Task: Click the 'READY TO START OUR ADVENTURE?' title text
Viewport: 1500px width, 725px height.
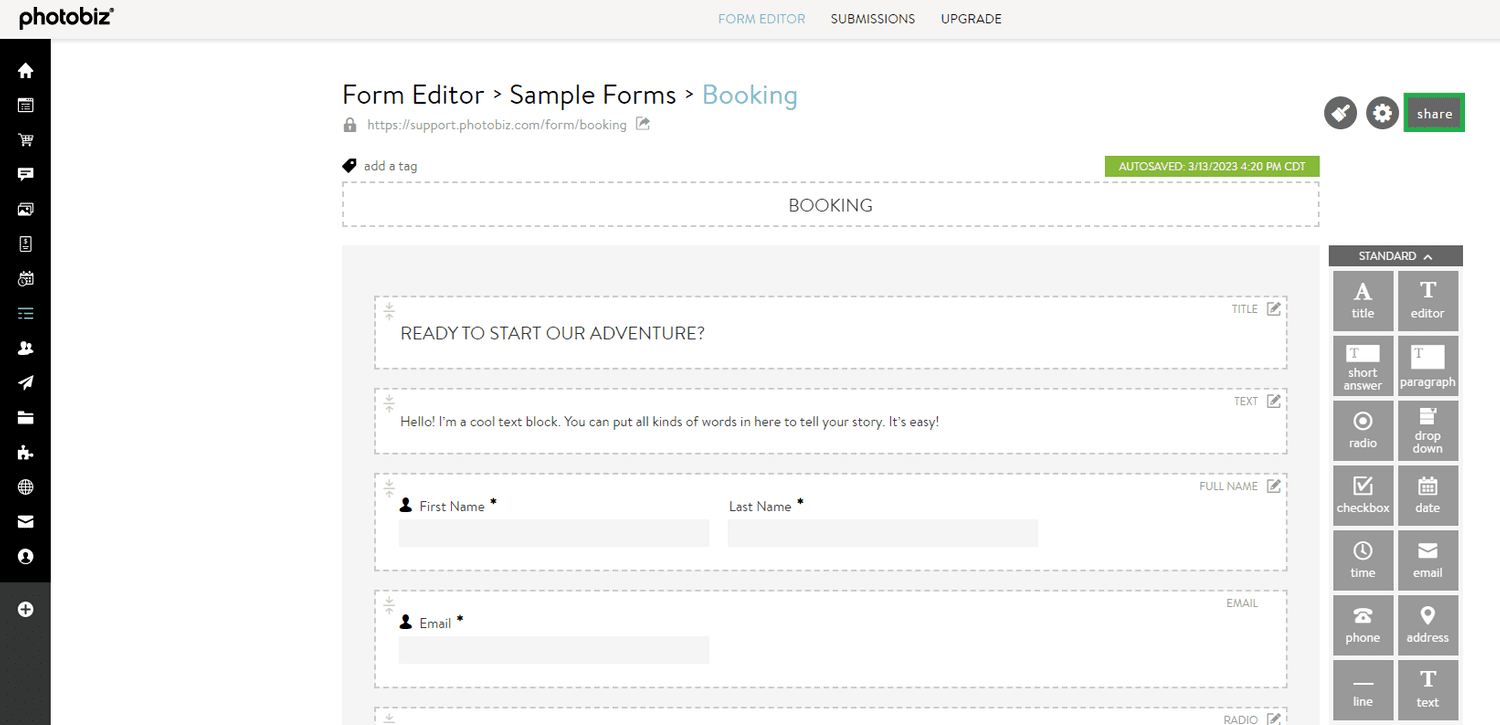Action: click(x=553, y=334)
